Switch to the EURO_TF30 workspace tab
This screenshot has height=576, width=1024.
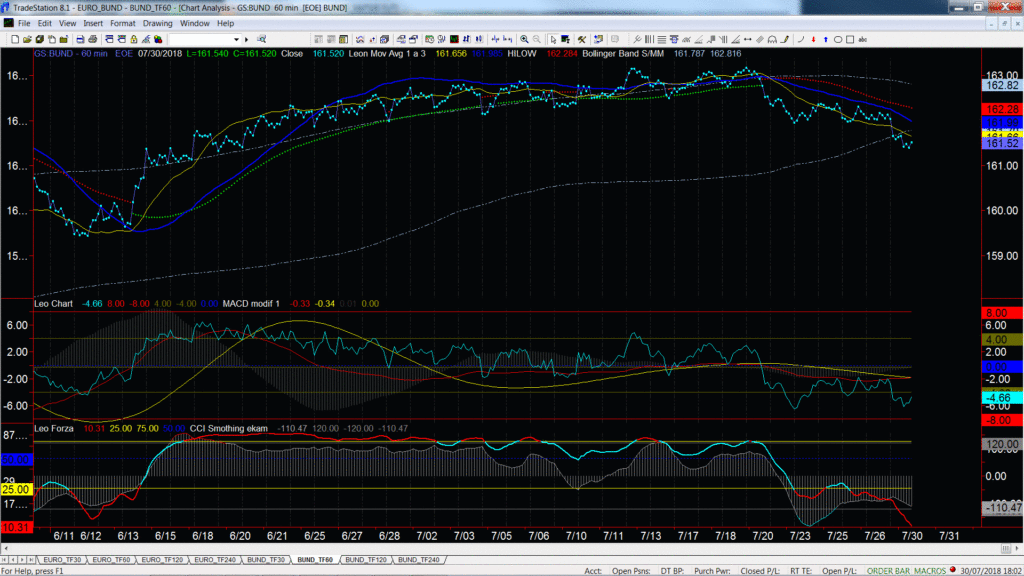coord(63,560)
